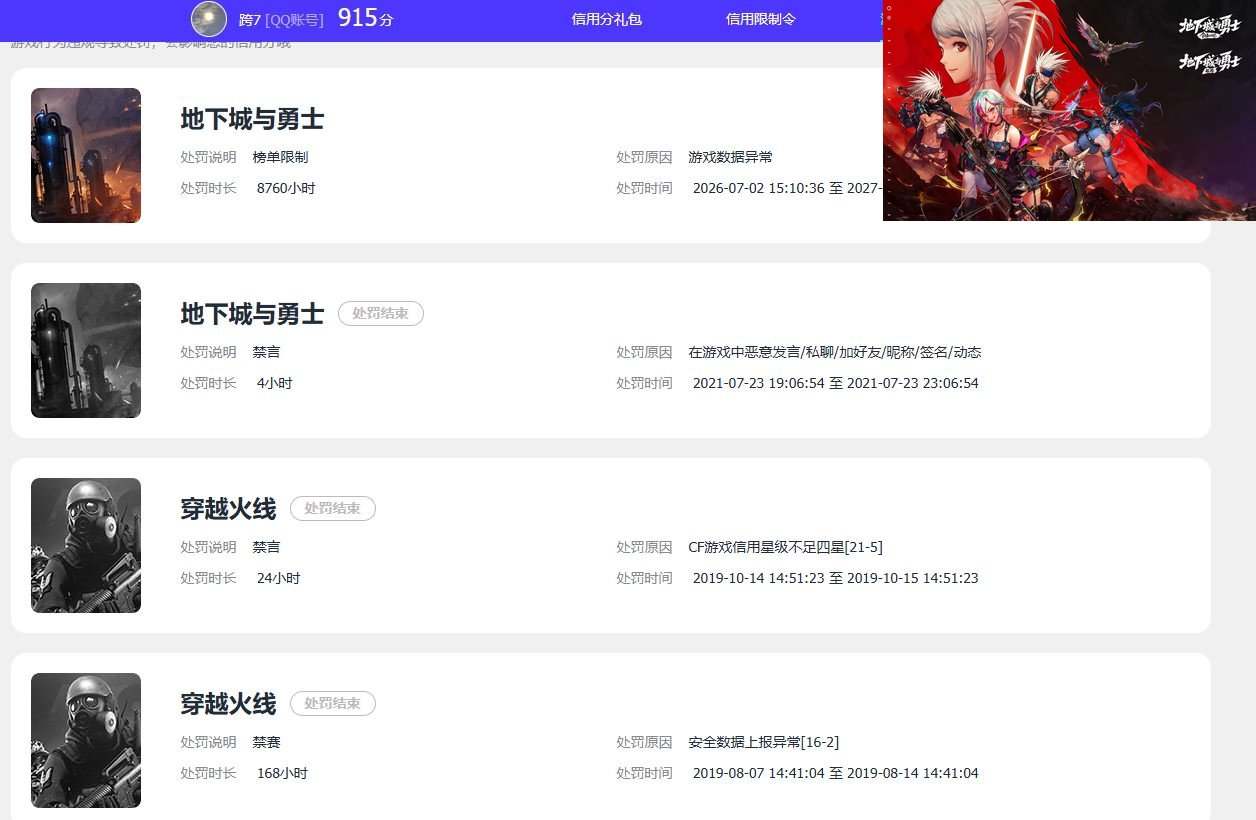Screen dimensions: 1256x820
Task: Select the 24小时 duration value
Action: pyautogui.click(x=278, y=578)
